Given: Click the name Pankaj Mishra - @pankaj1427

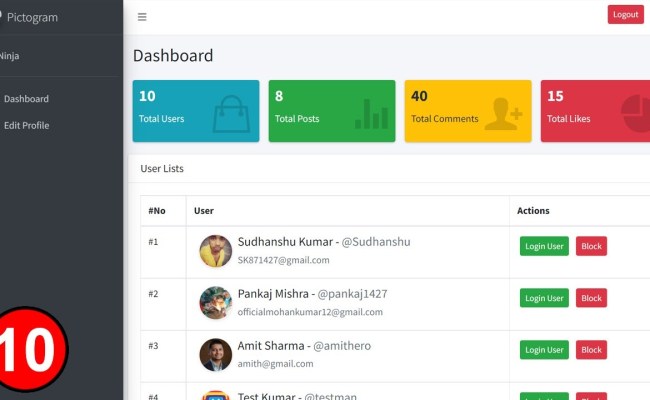Looking at the screenshot, I should click(312, 294).
